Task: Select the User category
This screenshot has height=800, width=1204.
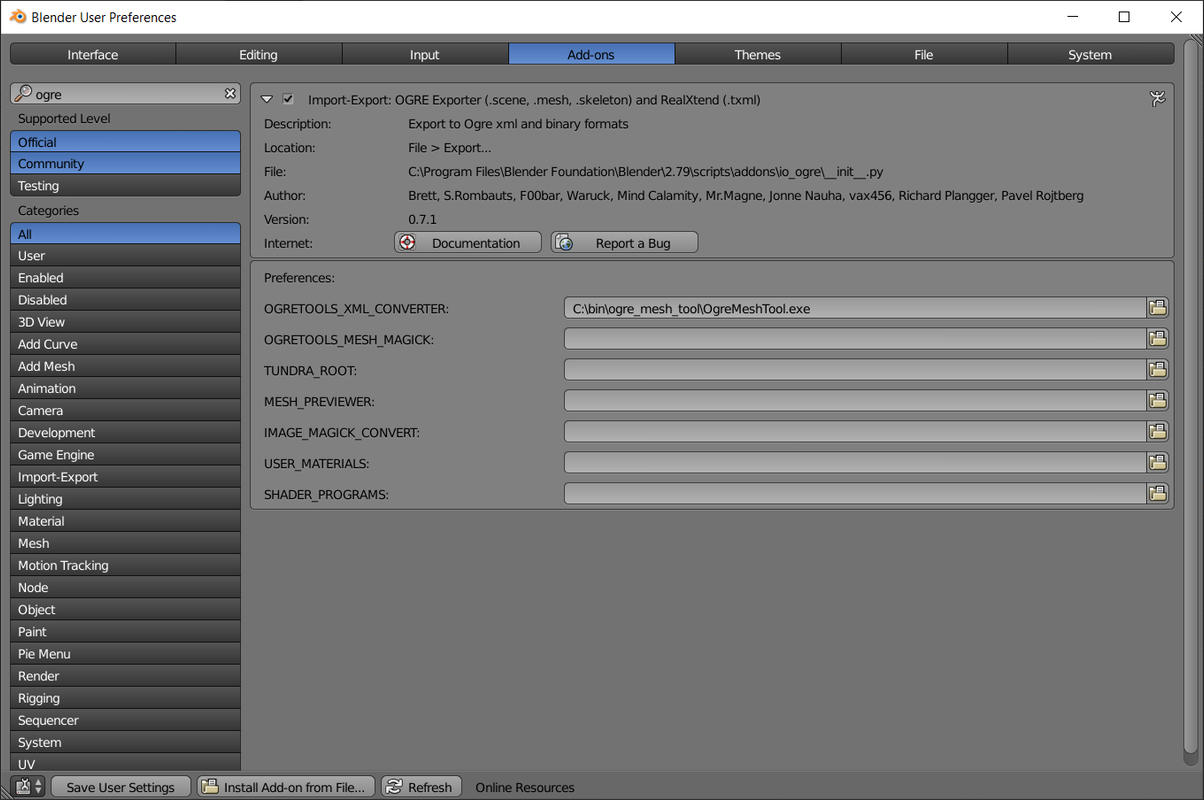Action: tap(126, 256)
